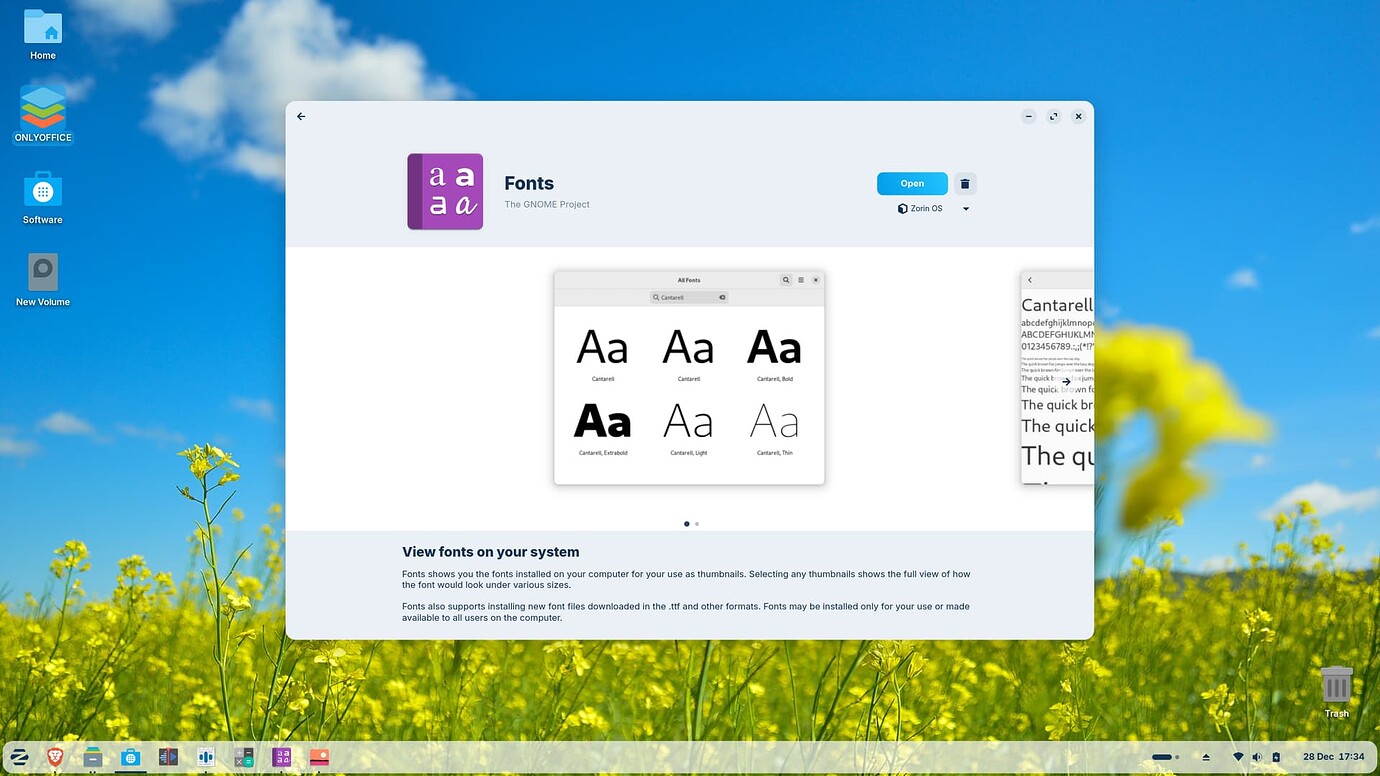Open the Zorin menu in the taskbar

[20, 757]
